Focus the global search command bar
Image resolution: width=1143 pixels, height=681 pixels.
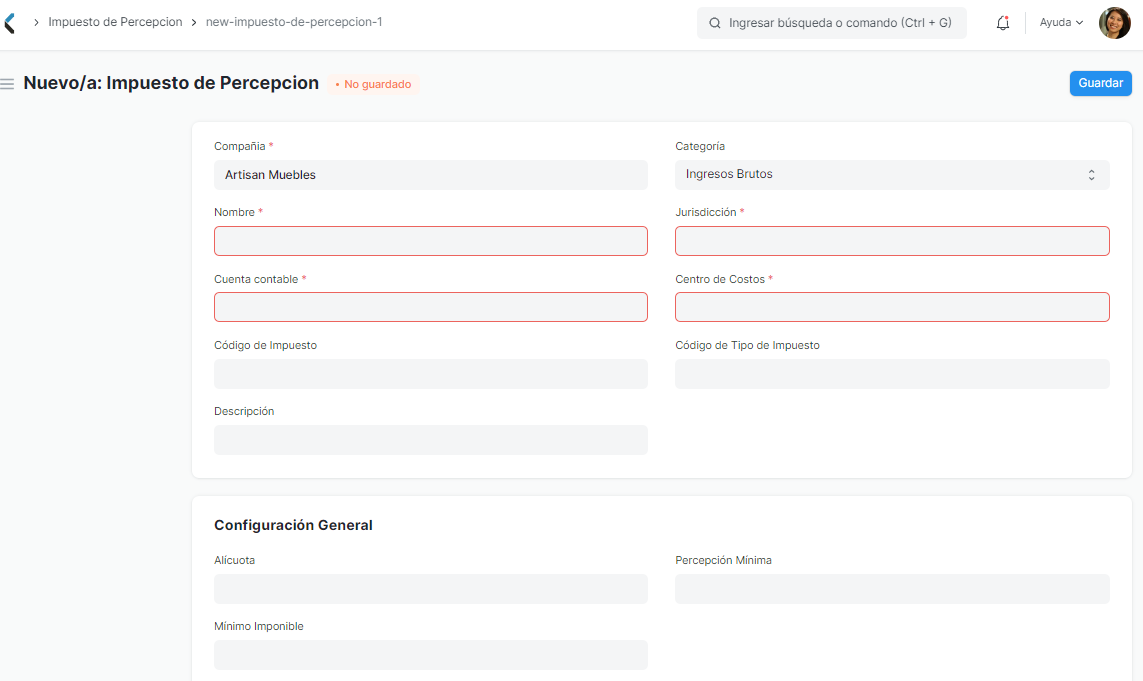(x=832, y=23)
